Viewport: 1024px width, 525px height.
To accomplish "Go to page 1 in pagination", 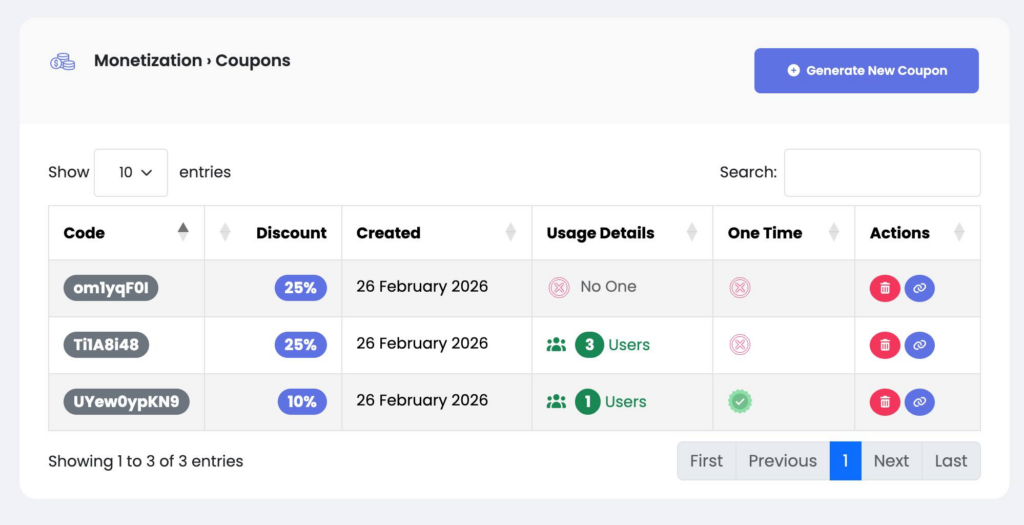I will (x=845, y=461).
